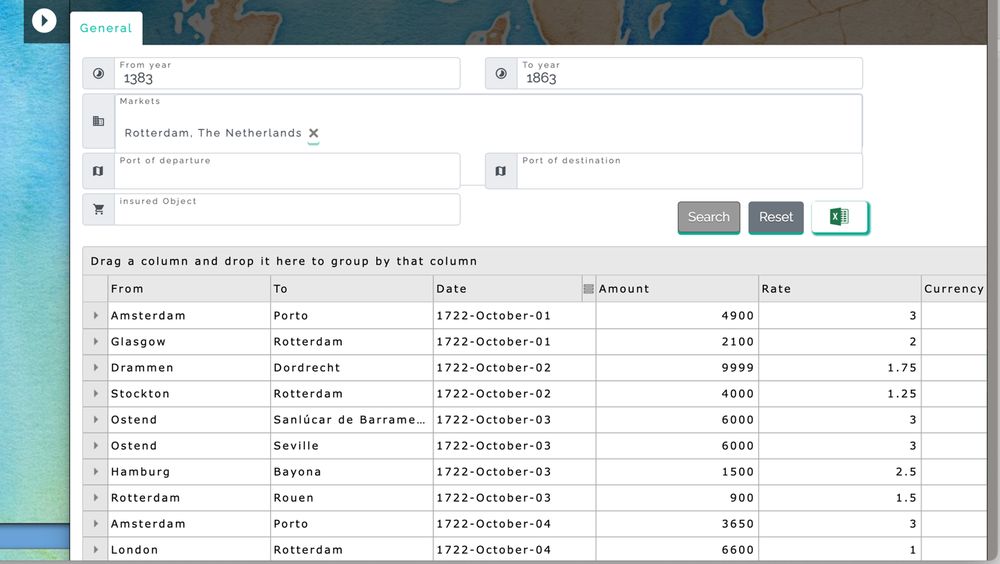
Task: Expand the Glasgow to Rotterdam row
Action: coord(96,341)
